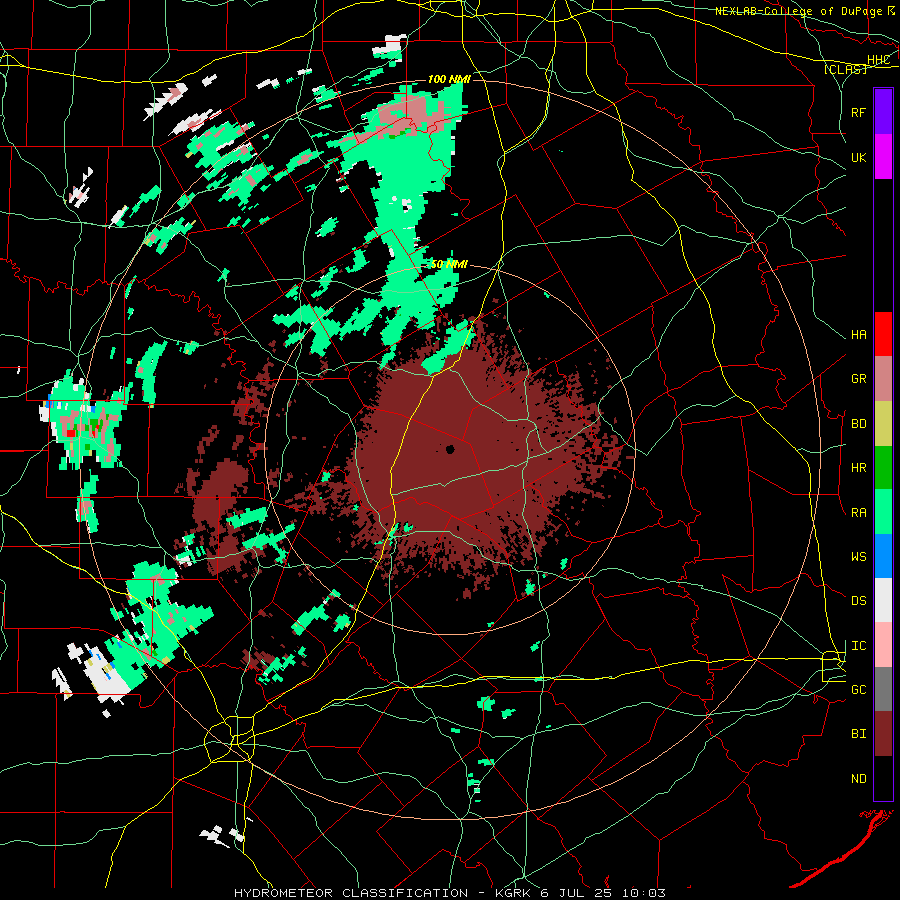This screenshot has width=900, height=900.
Task: Click the HA legend label
Action: (x=858, y=334)
